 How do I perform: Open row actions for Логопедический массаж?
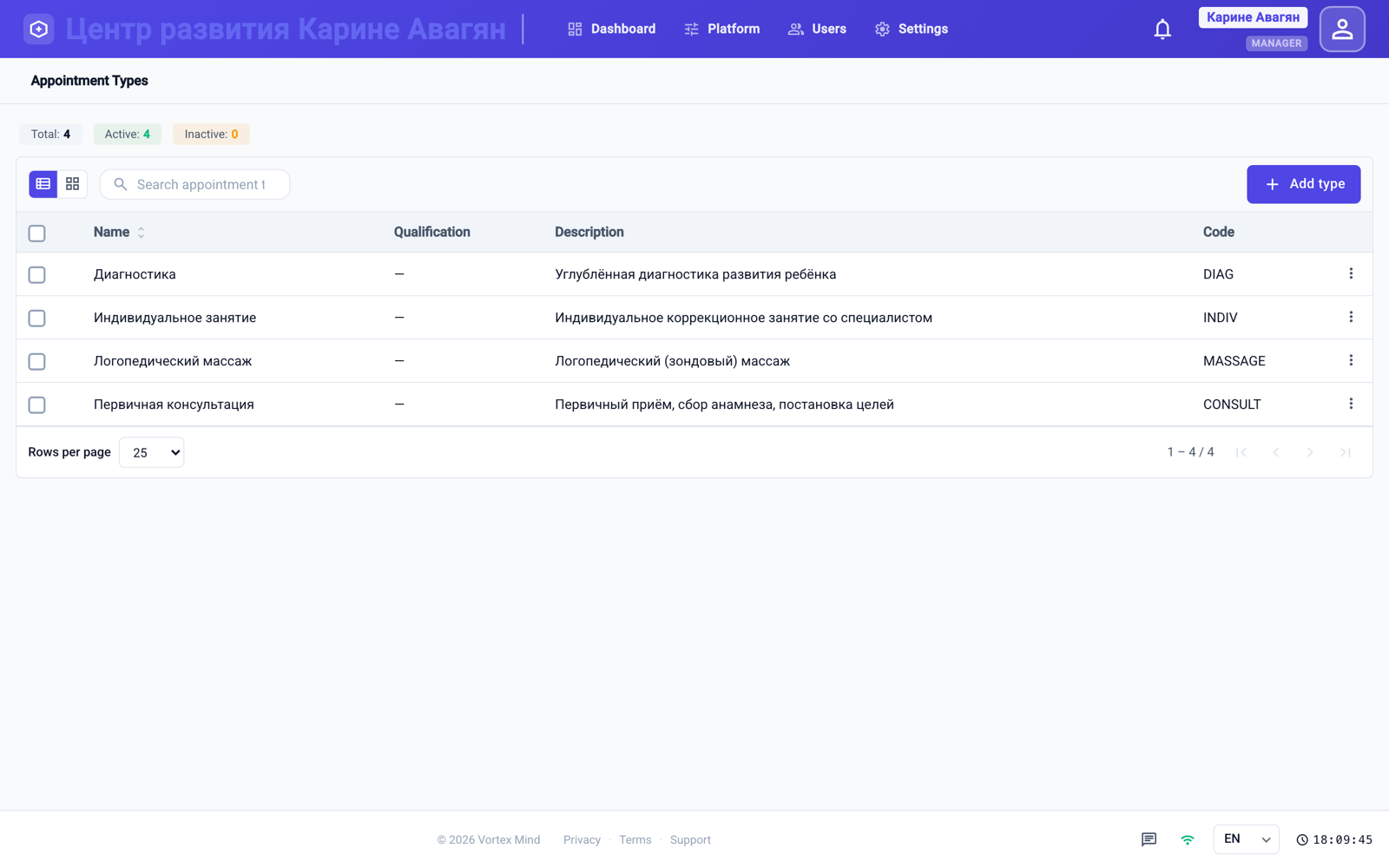click(x=1351, y=360)
